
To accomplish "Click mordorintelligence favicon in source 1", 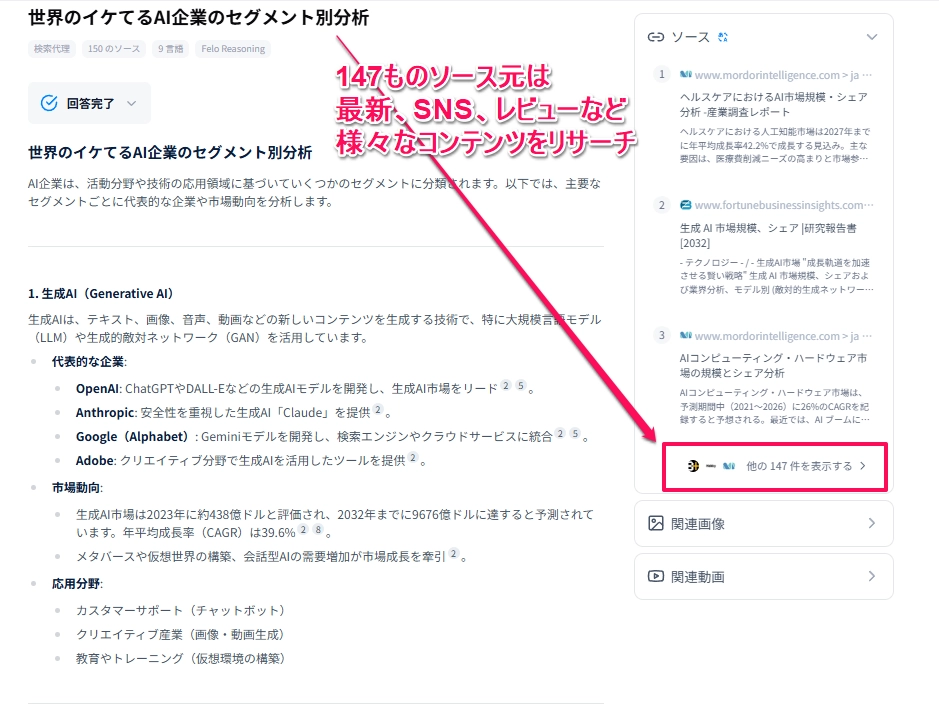I will tap(686, 75).
